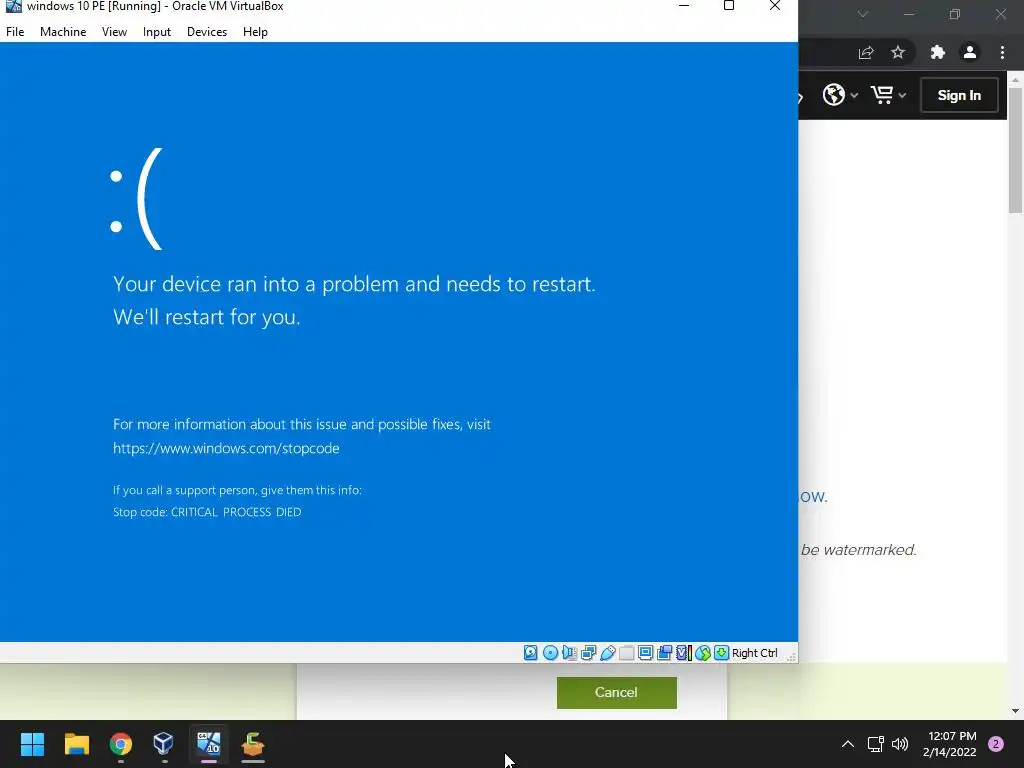Open the clock showing 12:07 PM
The image size is (1024, 768).
[x=950, y=744]
